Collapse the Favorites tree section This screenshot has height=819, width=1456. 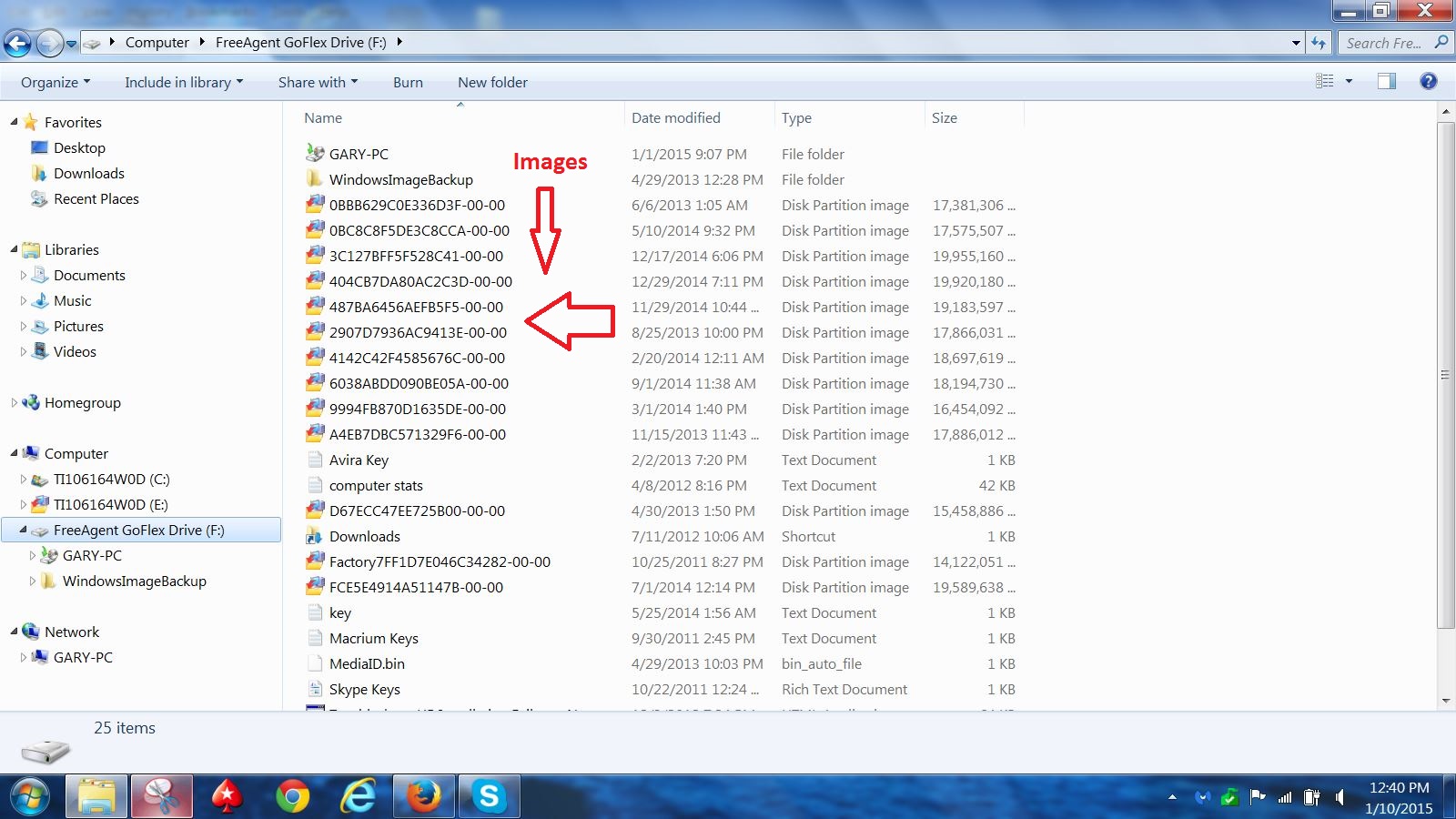point(14,122)
